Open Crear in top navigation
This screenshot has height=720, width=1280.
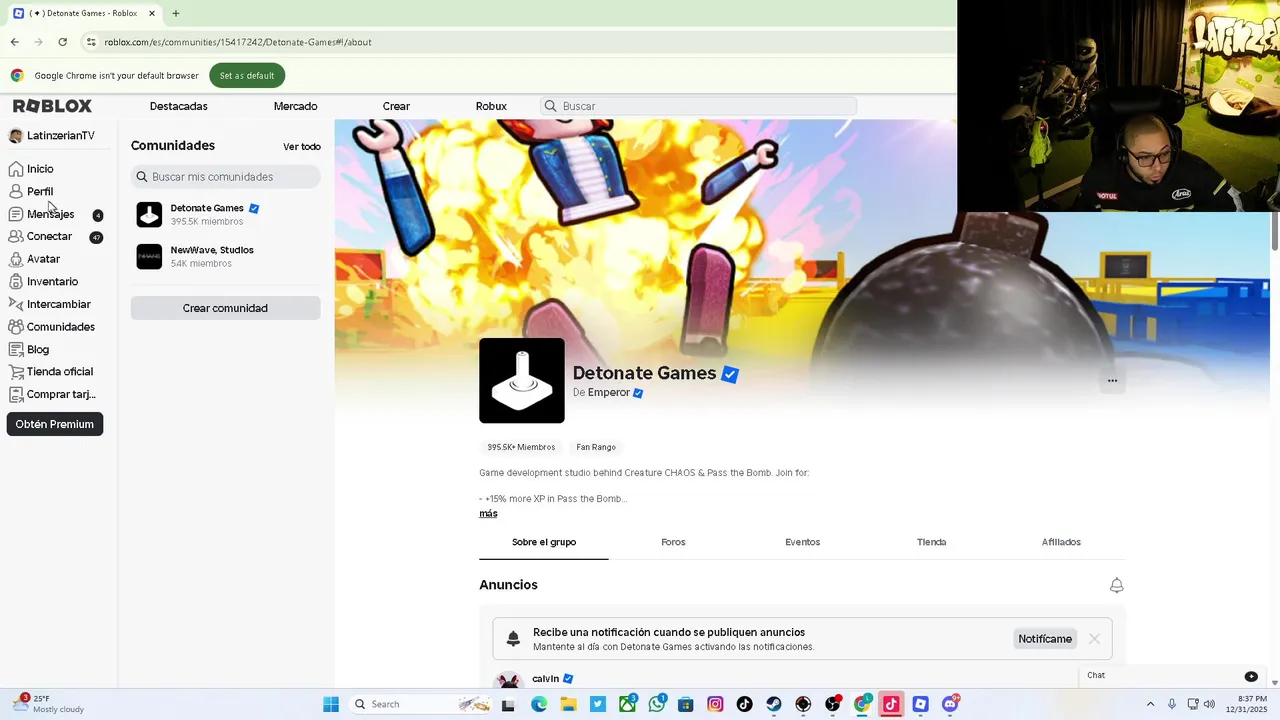(396, 106)
